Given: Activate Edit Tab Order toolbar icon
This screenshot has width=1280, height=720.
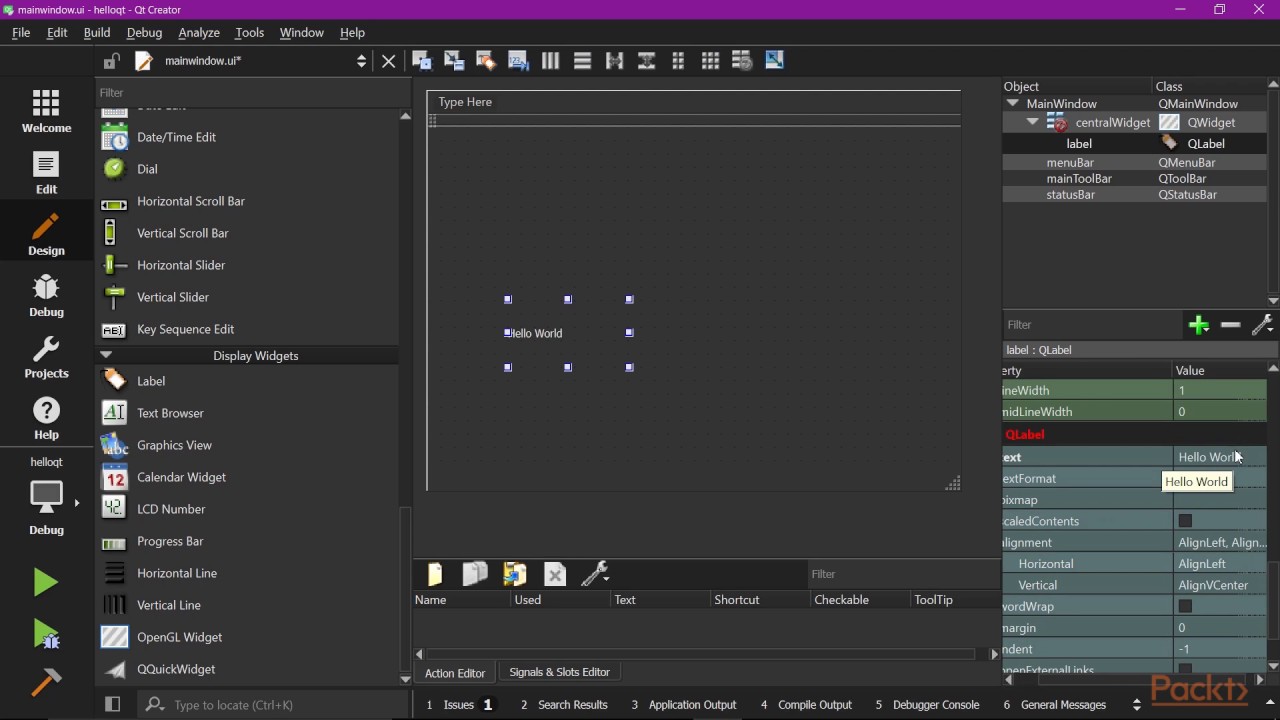Looking at the screenshot, I should (x=518, y=61).
